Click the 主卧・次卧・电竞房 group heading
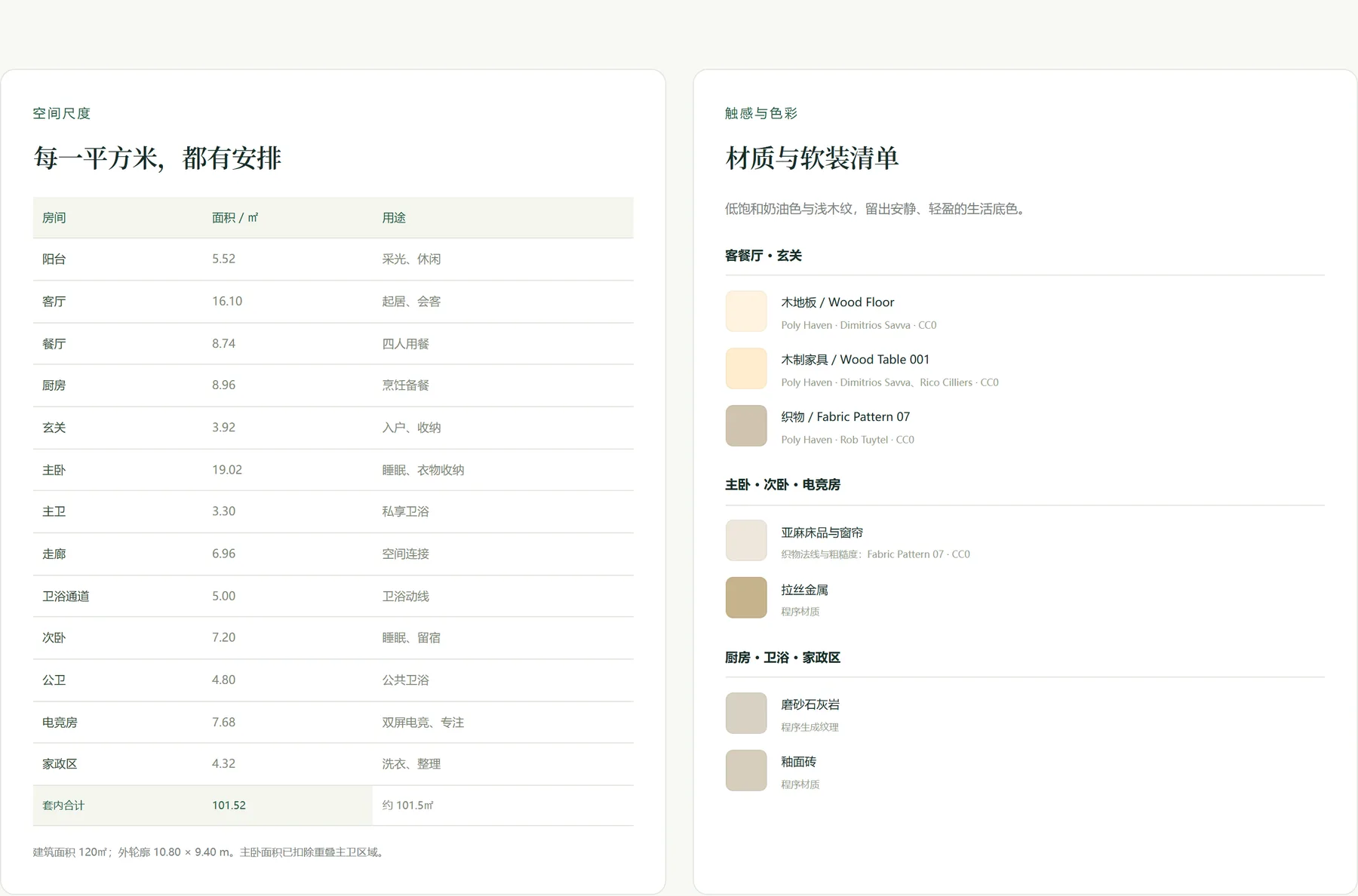This screenshot has height=896, width=1358. [x=782, y=485]
